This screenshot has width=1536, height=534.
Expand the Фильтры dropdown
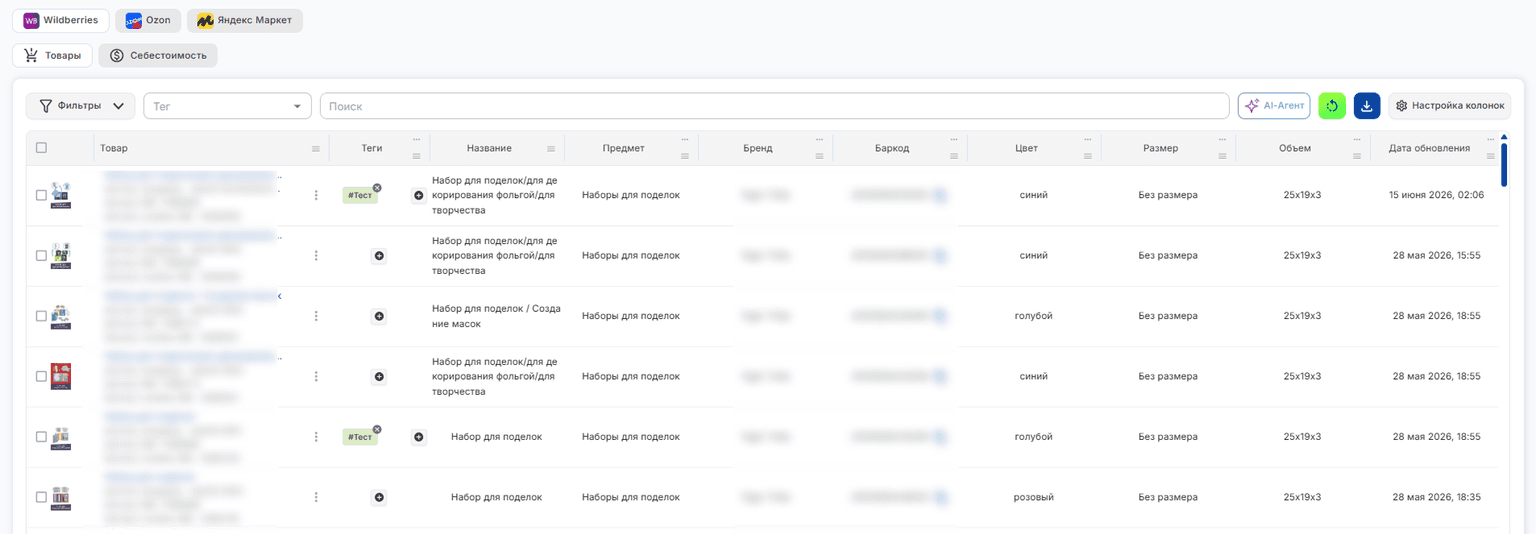coord(80,106)
